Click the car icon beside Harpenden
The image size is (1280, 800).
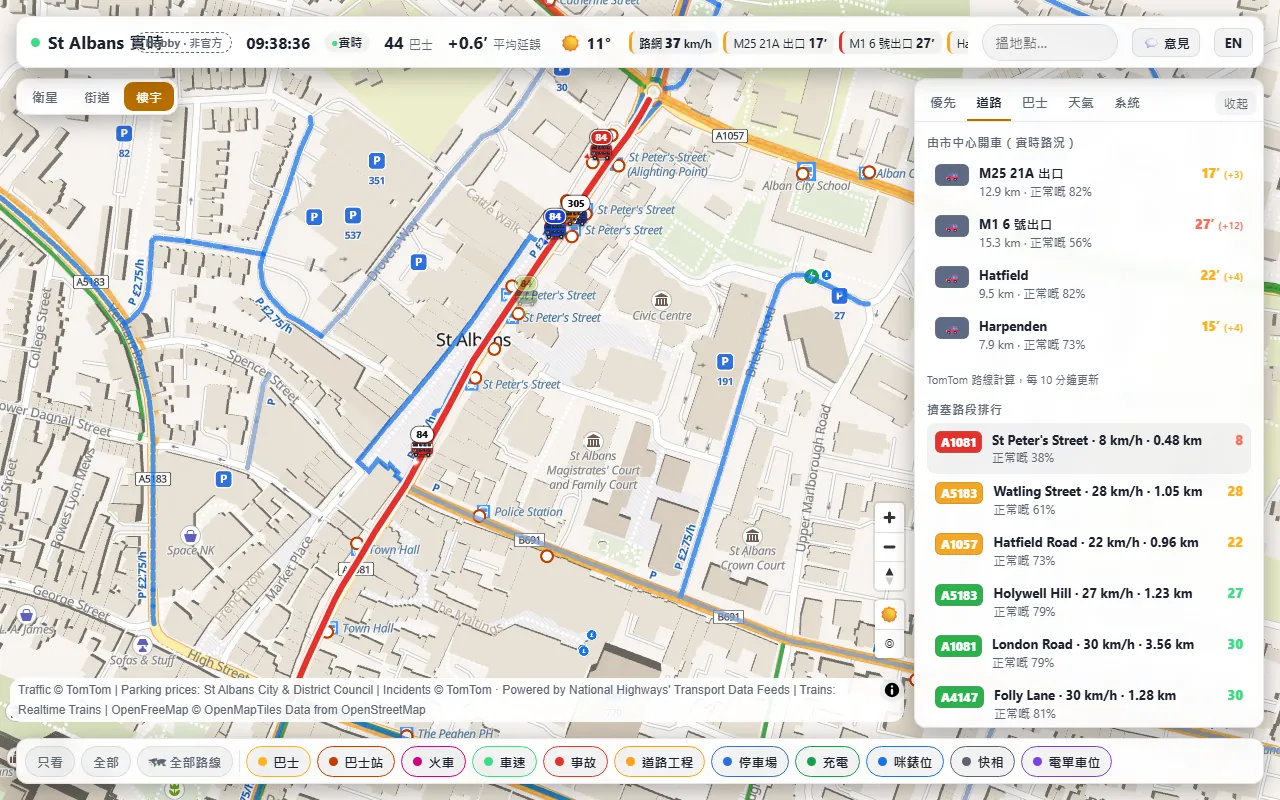point(952,327)
